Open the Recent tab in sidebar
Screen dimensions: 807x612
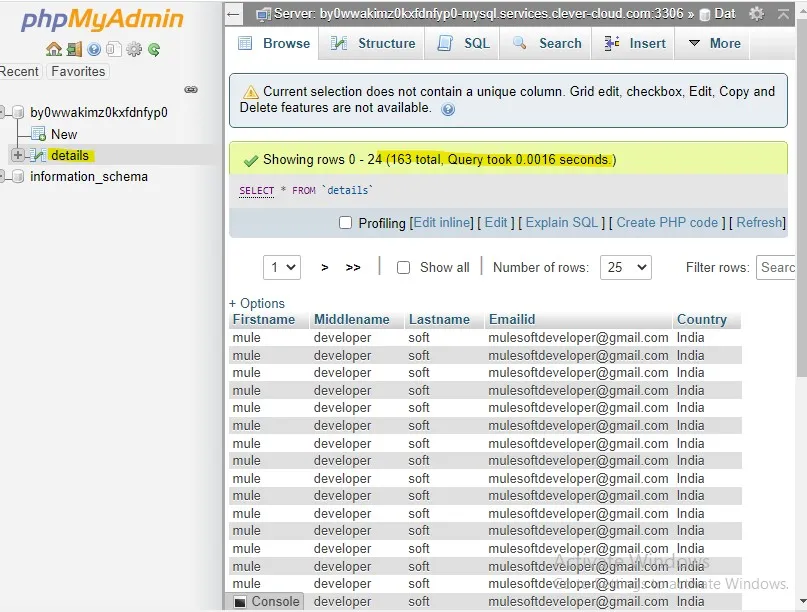pos(19,72)
